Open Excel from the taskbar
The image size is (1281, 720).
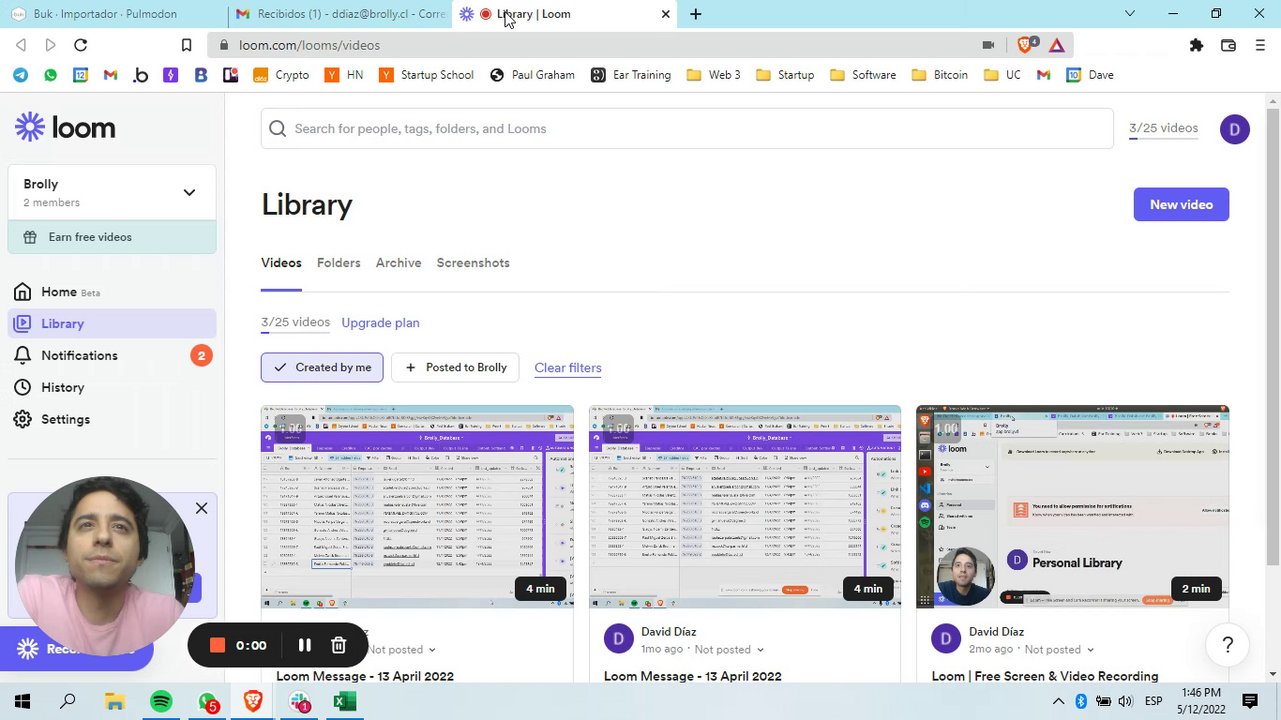click(344, 702)
